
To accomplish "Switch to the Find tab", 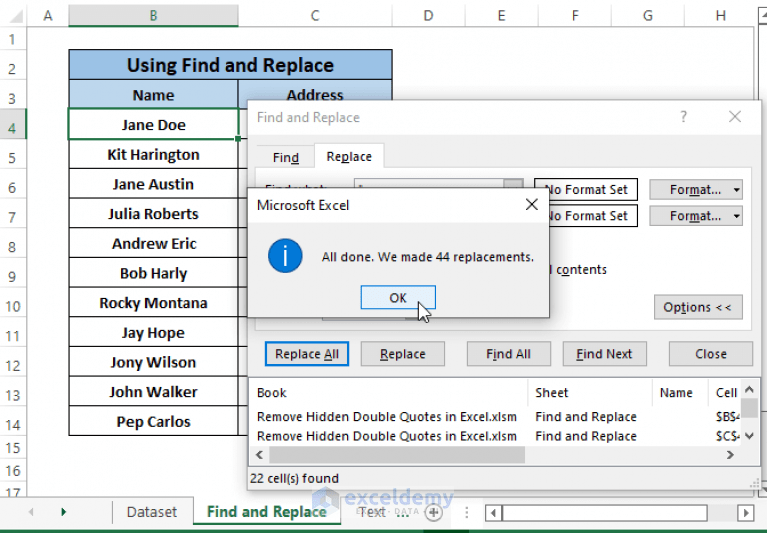I will pos(286,157).
